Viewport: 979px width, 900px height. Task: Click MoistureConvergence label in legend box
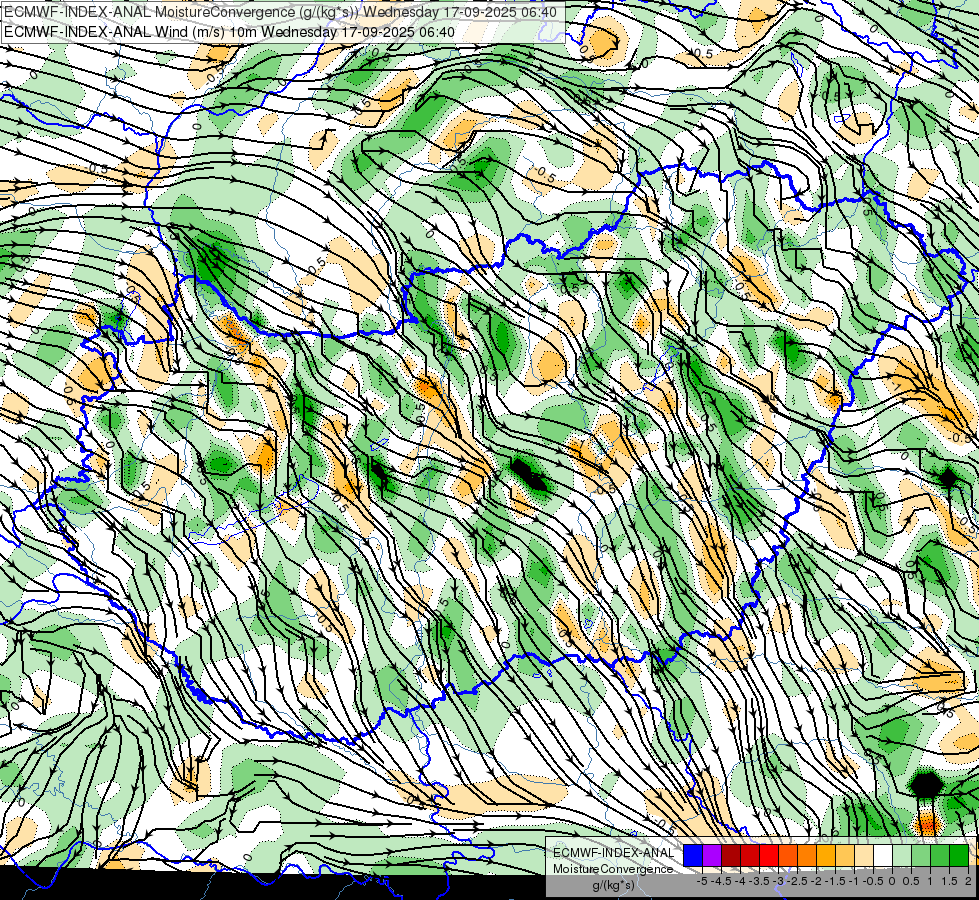coord(613,869)
